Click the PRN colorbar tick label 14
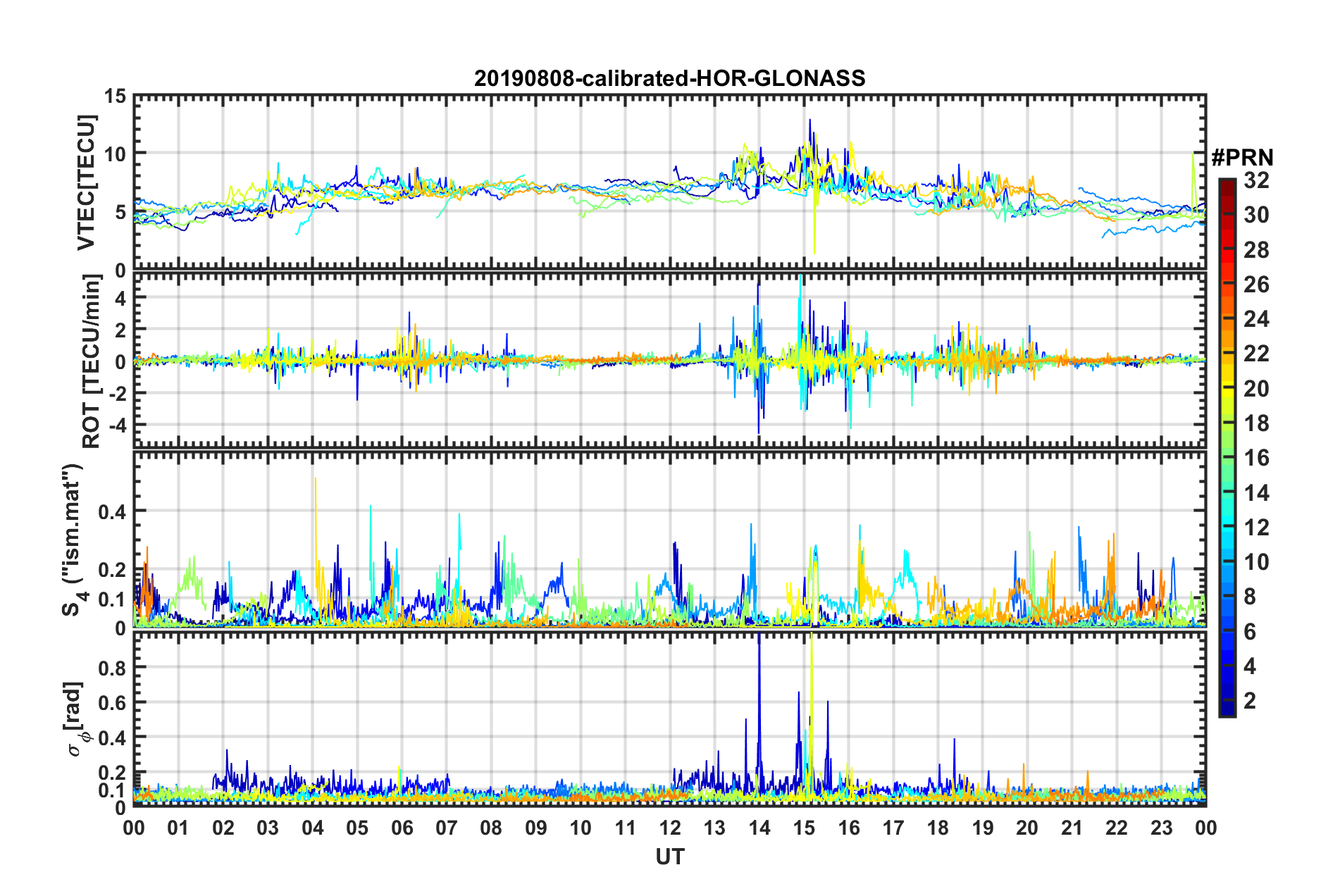 coord(1256,493)
